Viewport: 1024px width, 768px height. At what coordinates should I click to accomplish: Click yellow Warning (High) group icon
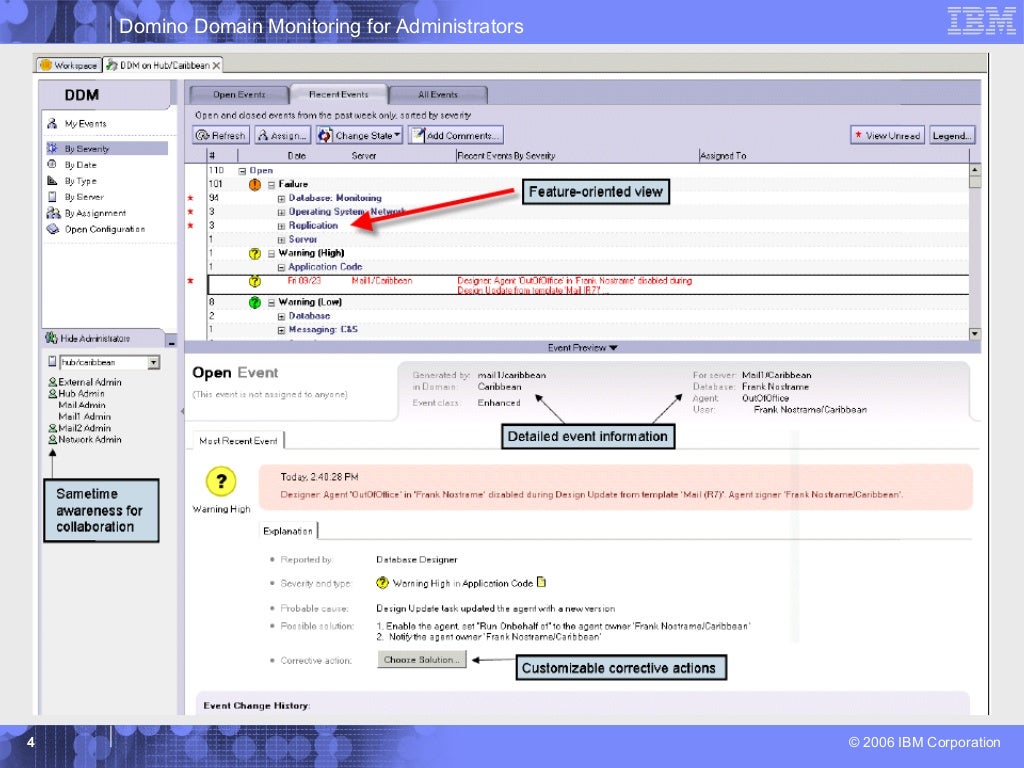click(x=255, y=254)
